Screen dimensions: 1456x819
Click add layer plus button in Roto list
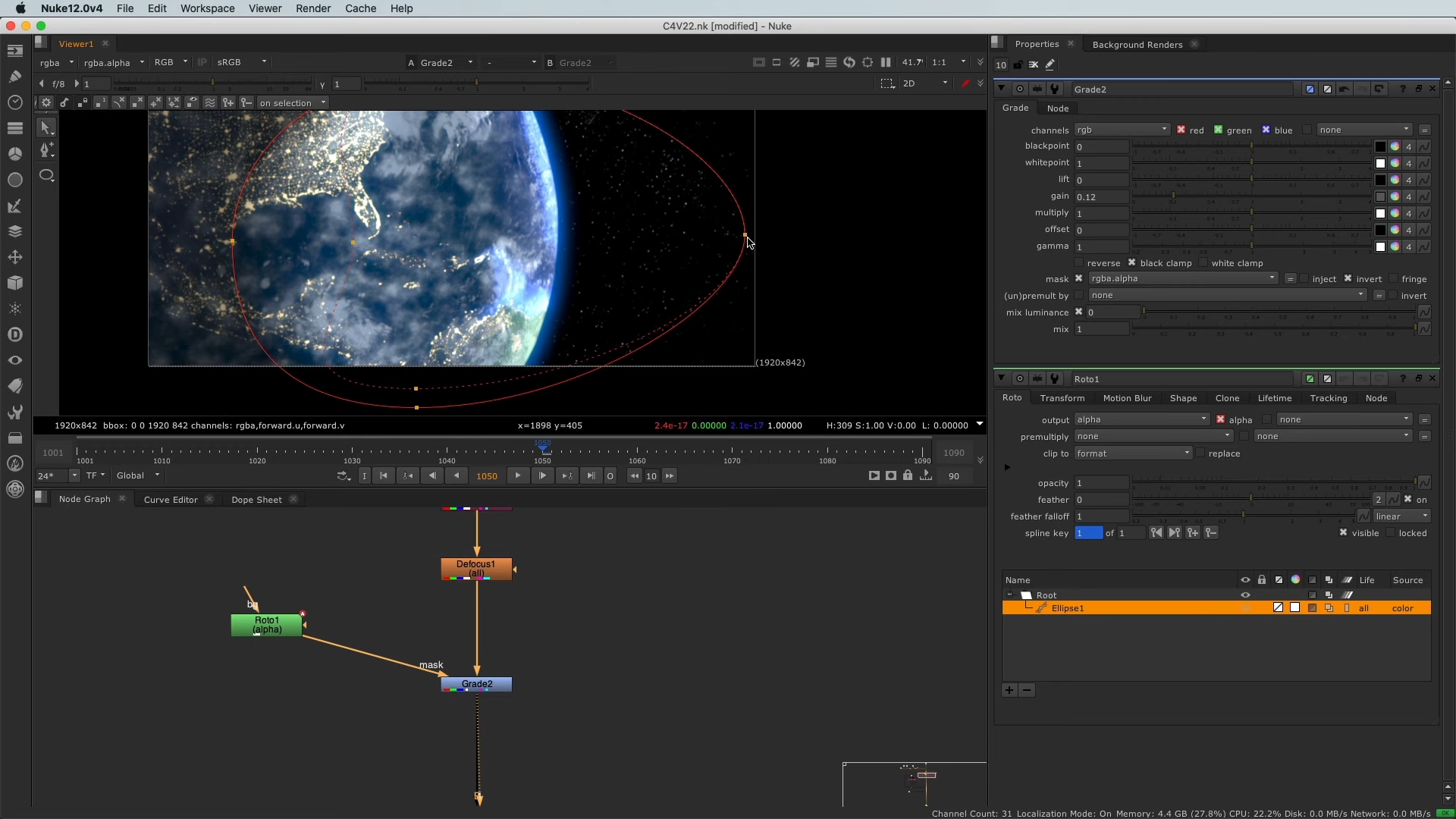point(1009,690)
